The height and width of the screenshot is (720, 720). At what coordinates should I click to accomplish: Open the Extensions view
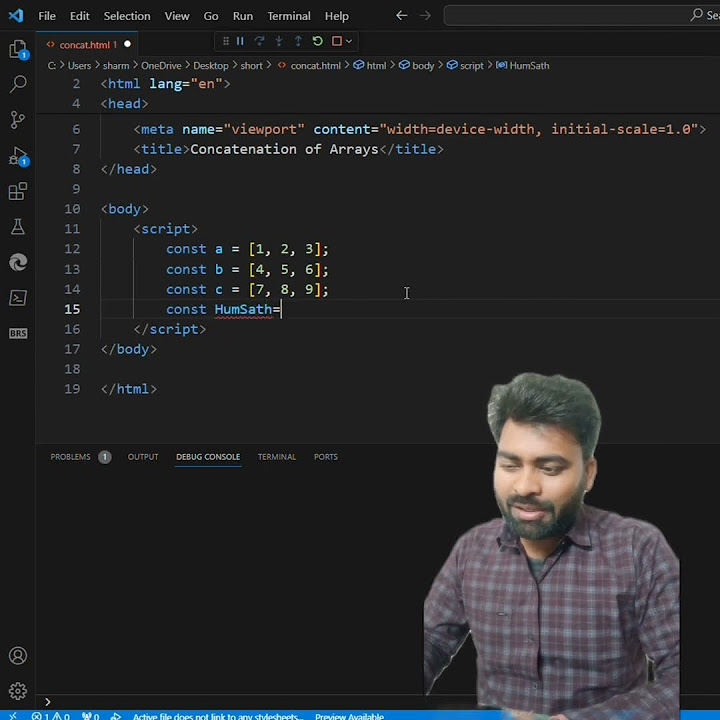pos(18,191)
